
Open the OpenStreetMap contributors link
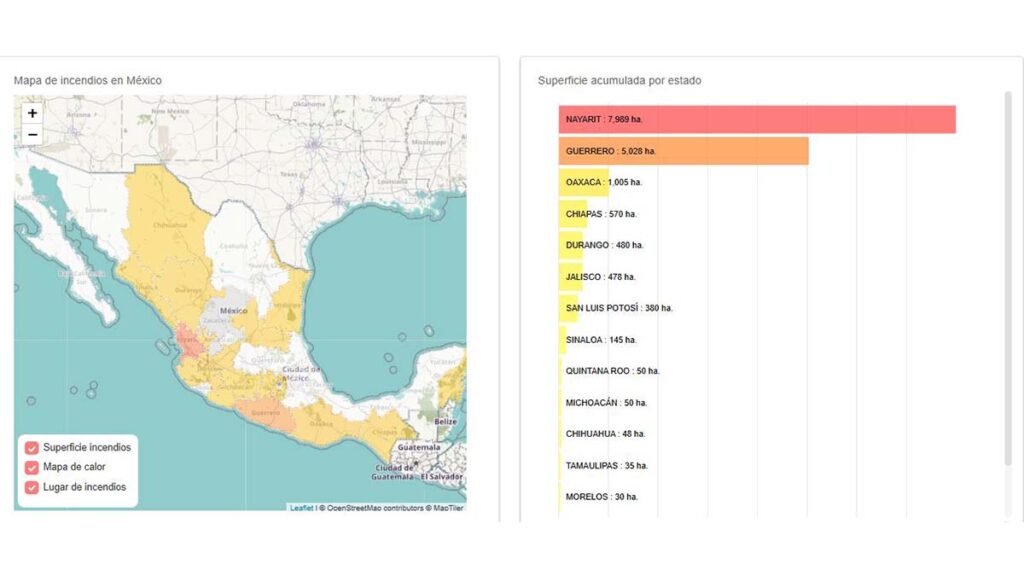375,507
